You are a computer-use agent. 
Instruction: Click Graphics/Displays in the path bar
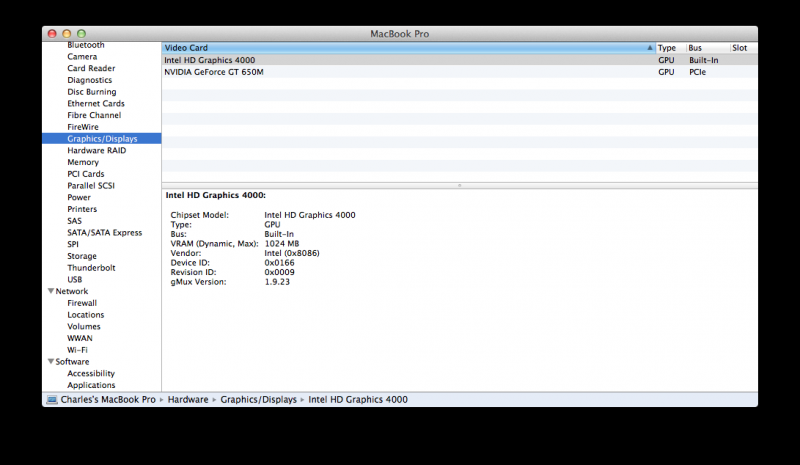click(258, 400)
